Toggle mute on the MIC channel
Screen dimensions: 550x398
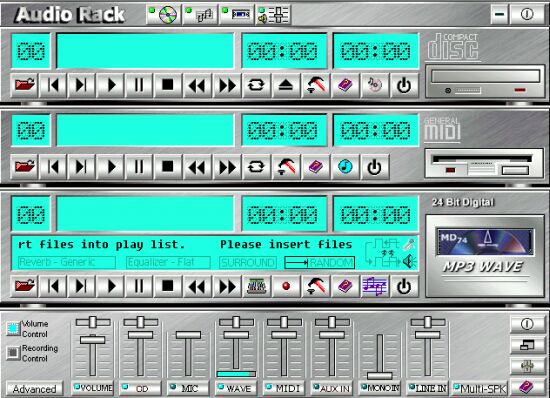pos(188,388)
